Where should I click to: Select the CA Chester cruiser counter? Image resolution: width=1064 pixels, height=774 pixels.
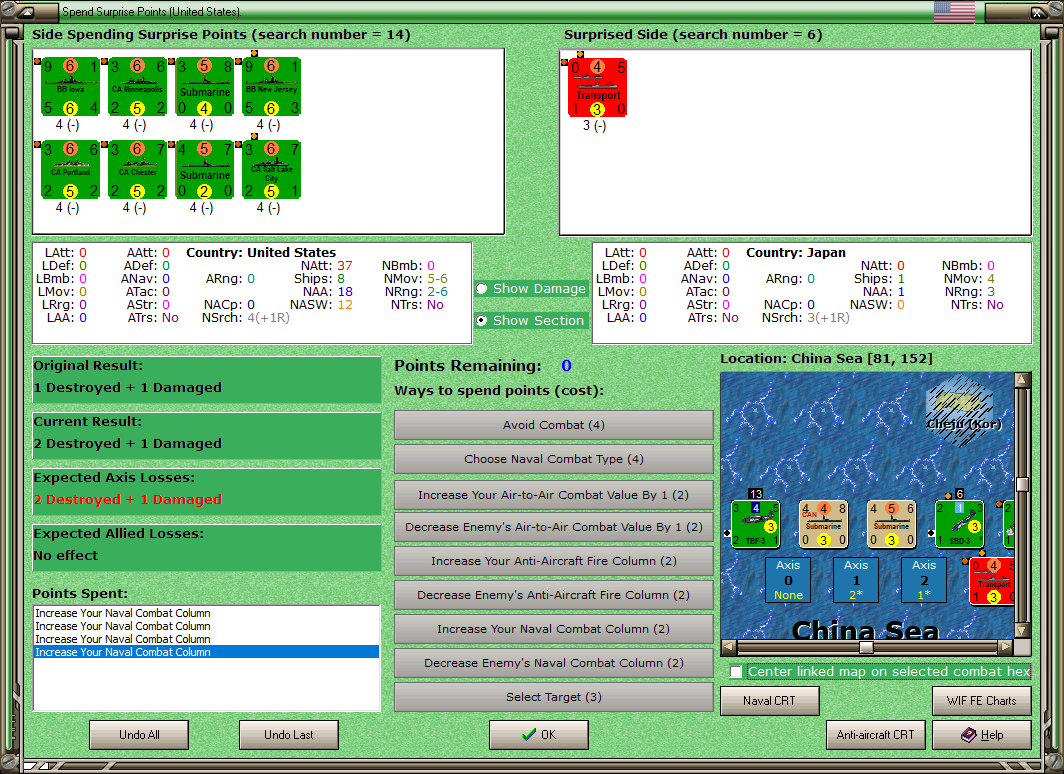pos(137,170)
